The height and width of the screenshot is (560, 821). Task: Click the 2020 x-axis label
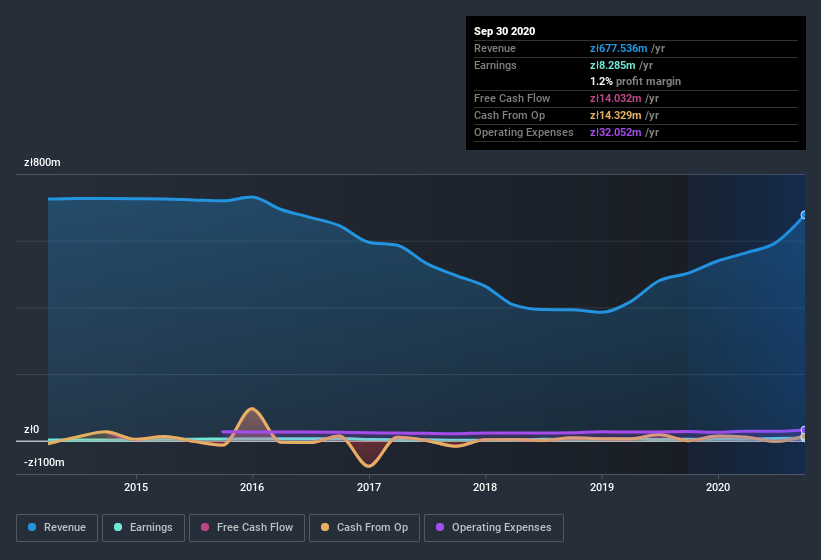(718, 487)
